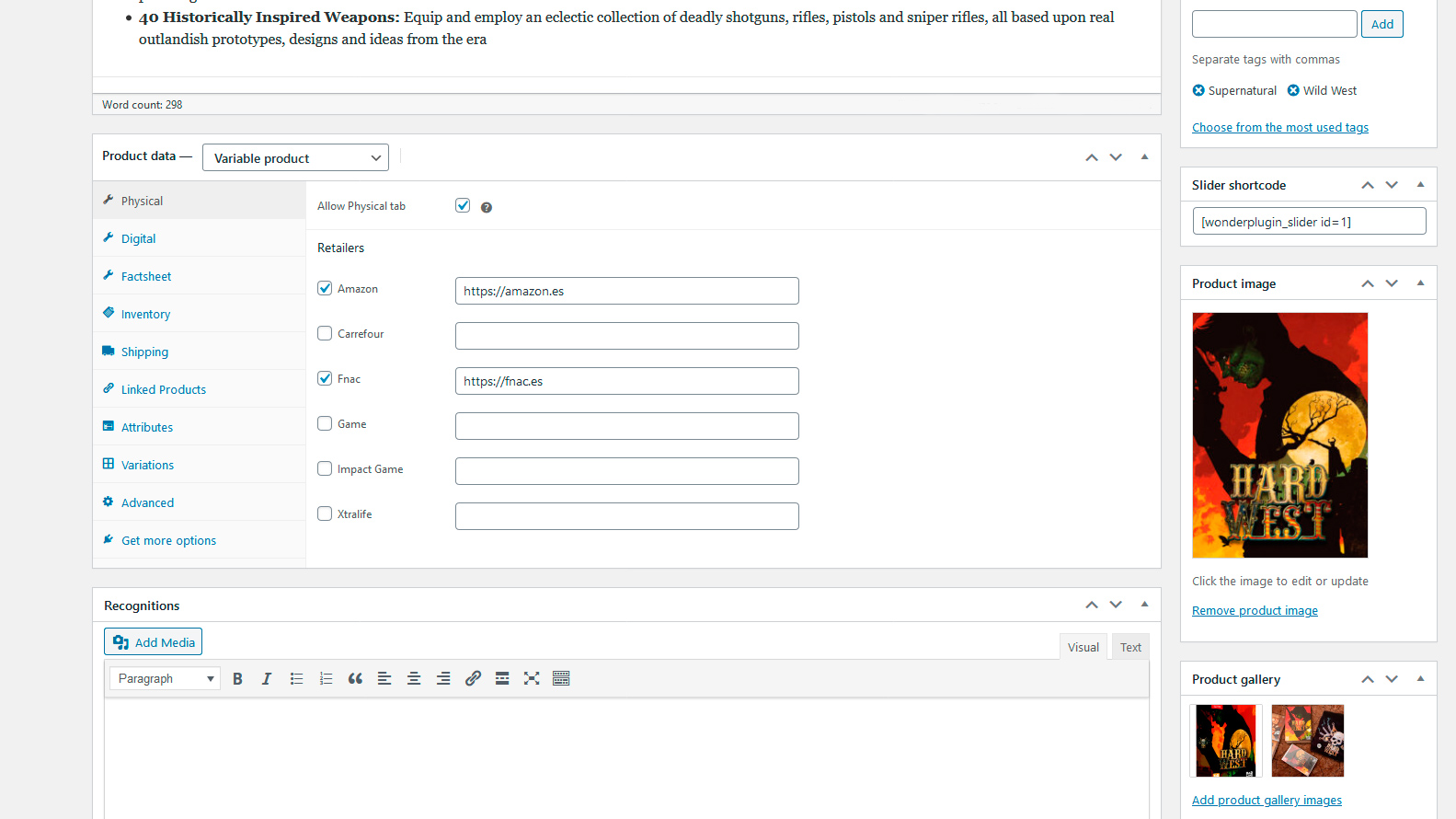Viewport: 1456px width, 819px height.
Task: Move Slider shortcode panel up
Action: (x=1368, y=185)
